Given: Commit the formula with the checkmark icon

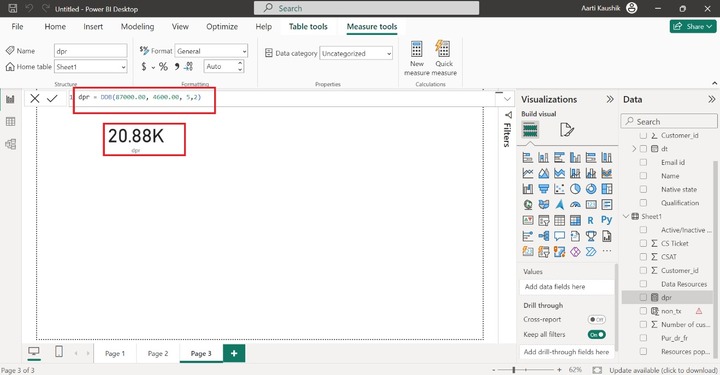Looking at the screenshot, I should pos(52,98).
